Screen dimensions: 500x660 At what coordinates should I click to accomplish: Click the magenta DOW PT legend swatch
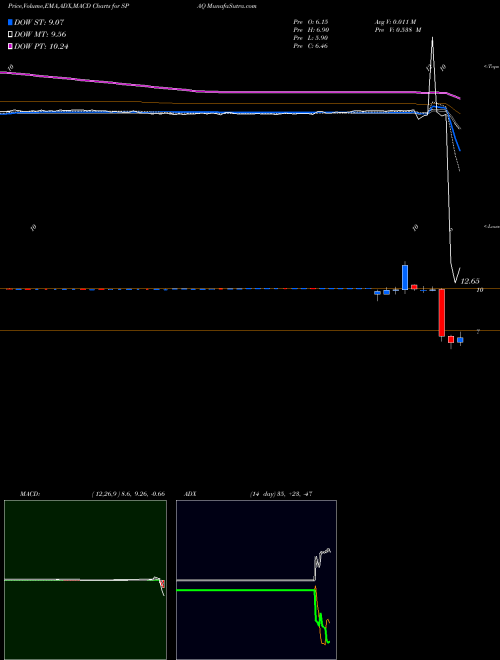10,46
